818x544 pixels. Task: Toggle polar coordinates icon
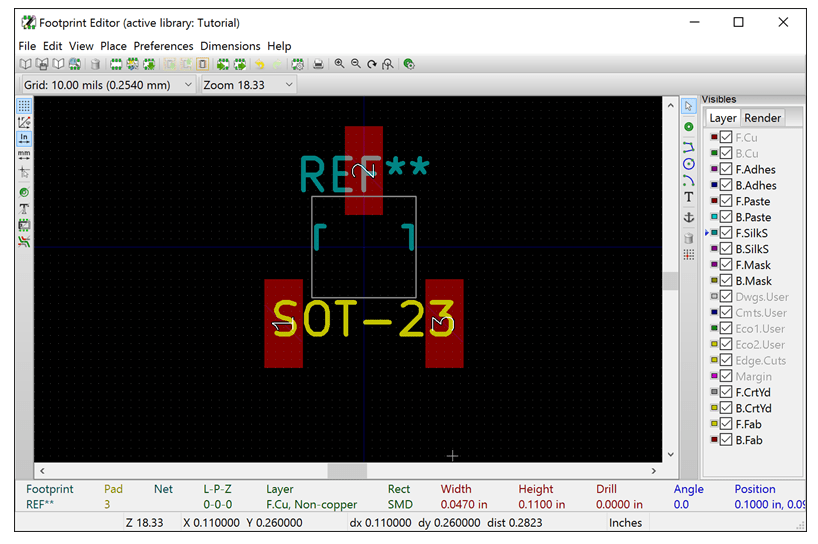[24, 123]
